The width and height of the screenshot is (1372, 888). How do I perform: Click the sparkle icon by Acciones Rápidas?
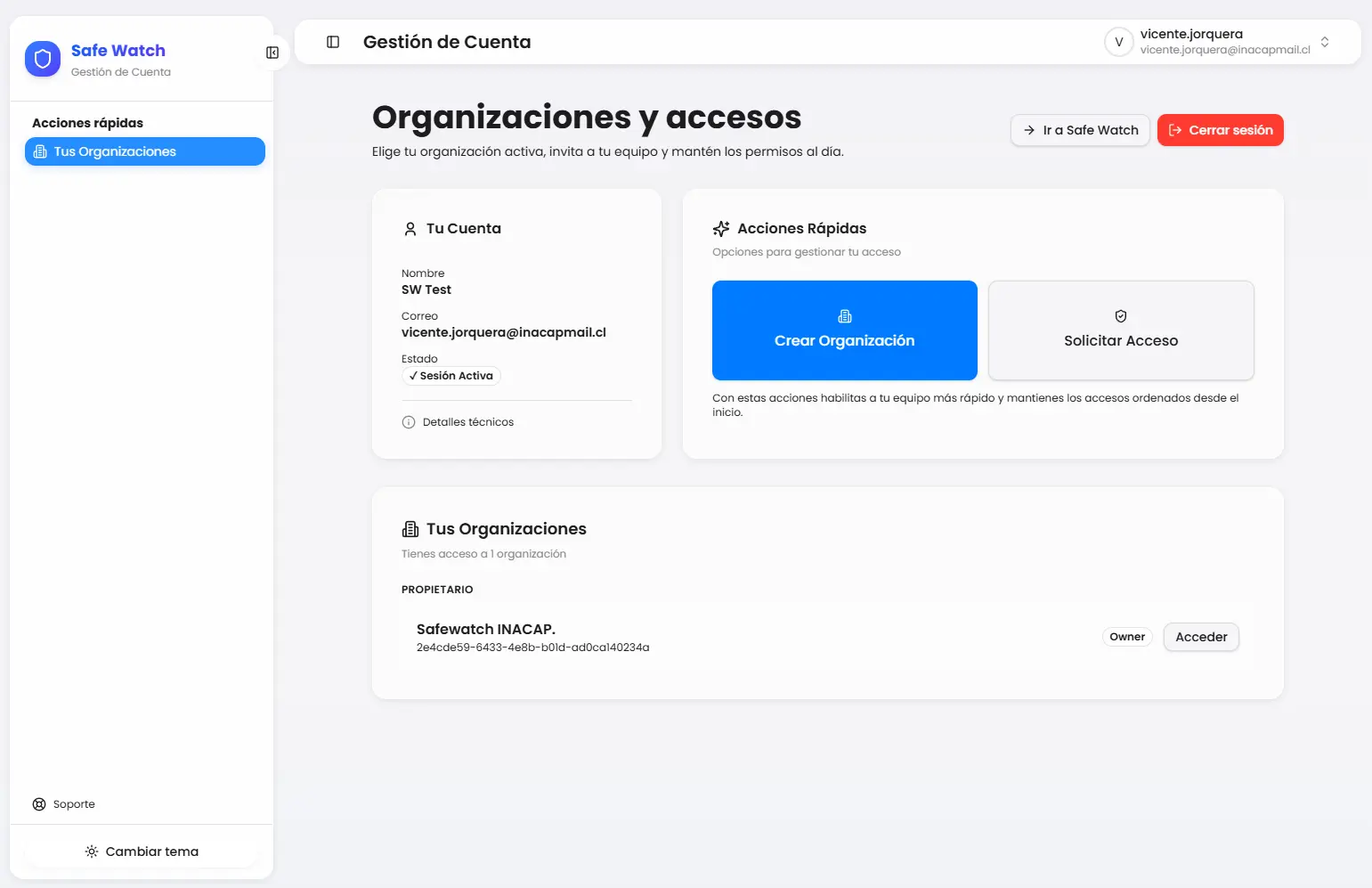point(721,229)
